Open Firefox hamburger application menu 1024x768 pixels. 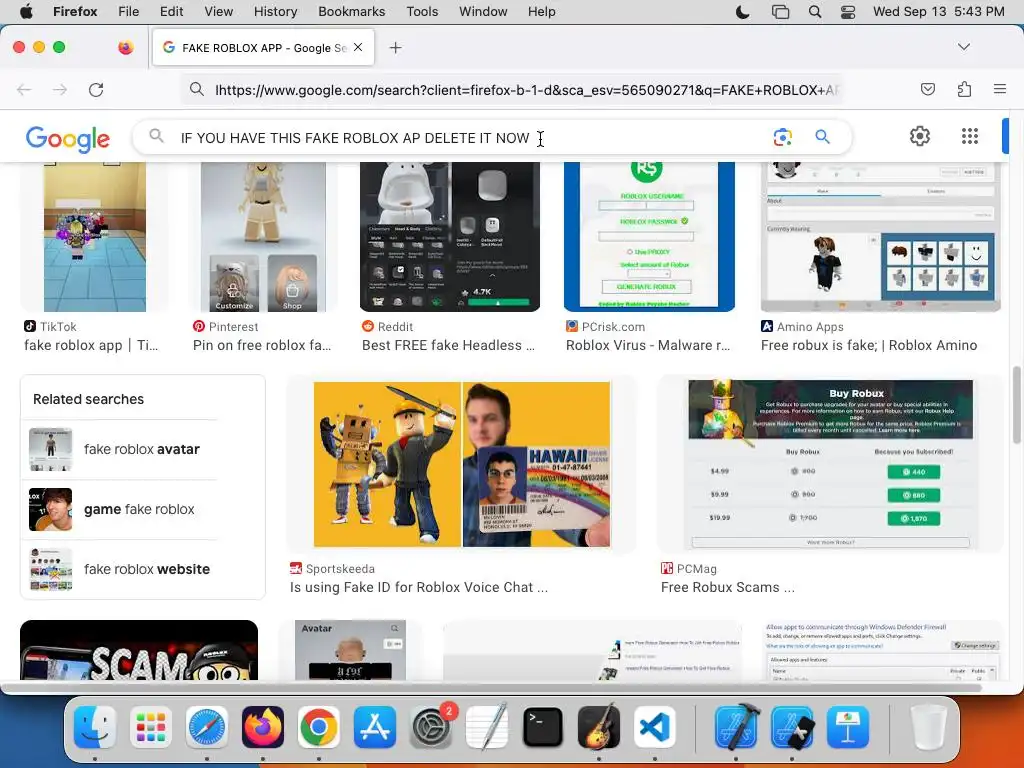(x=1000, y=89)
